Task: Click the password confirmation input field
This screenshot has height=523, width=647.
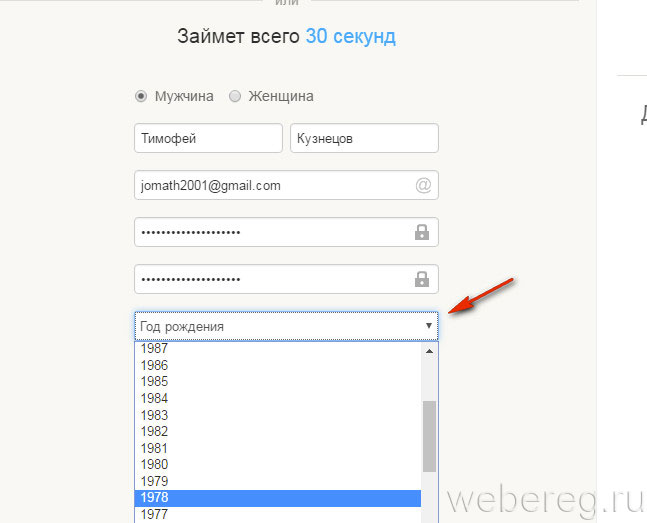Action: (x=270, y=279)
